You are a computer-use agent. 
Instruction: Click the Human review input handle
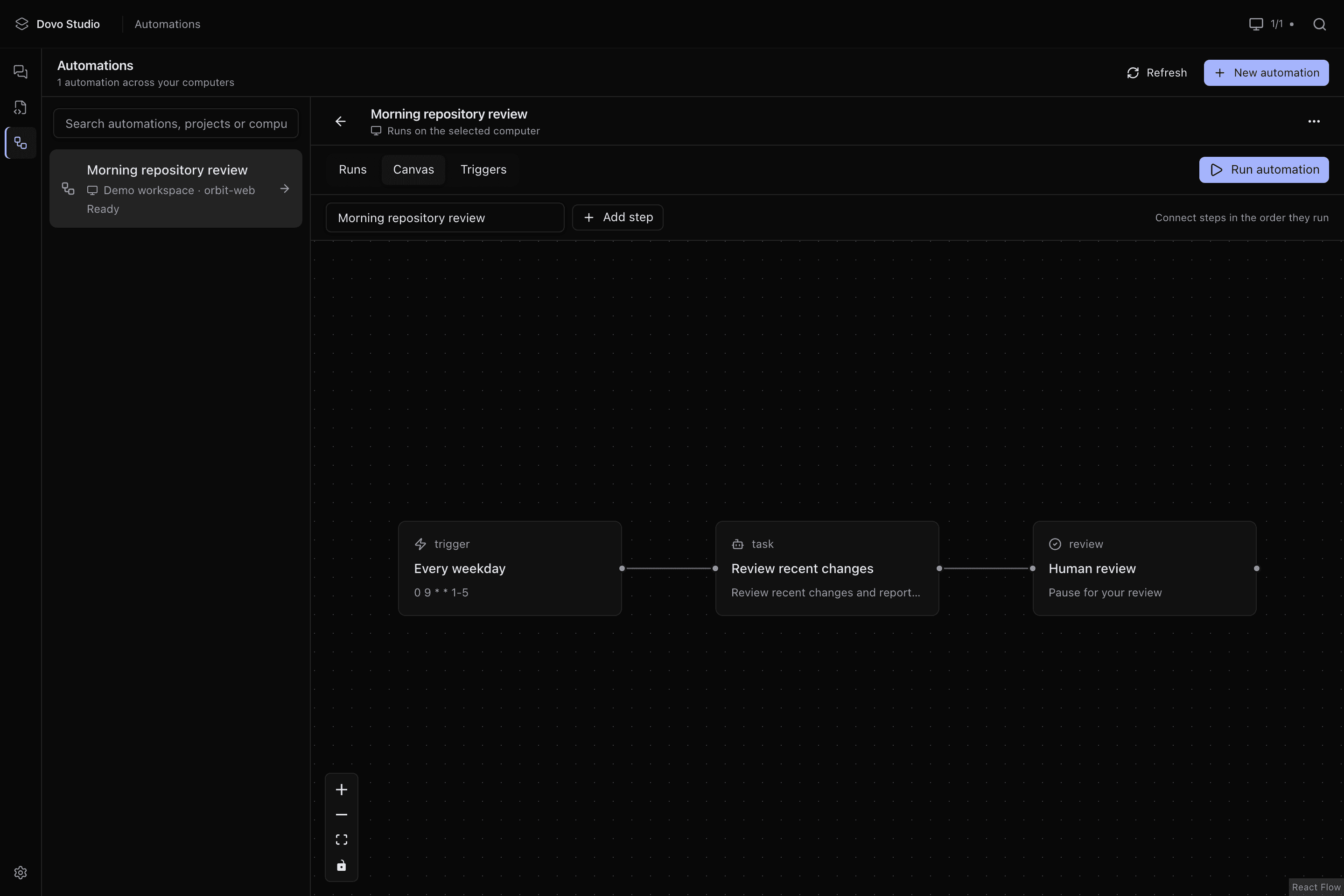pyautogui.click(x=1033, y=568)
